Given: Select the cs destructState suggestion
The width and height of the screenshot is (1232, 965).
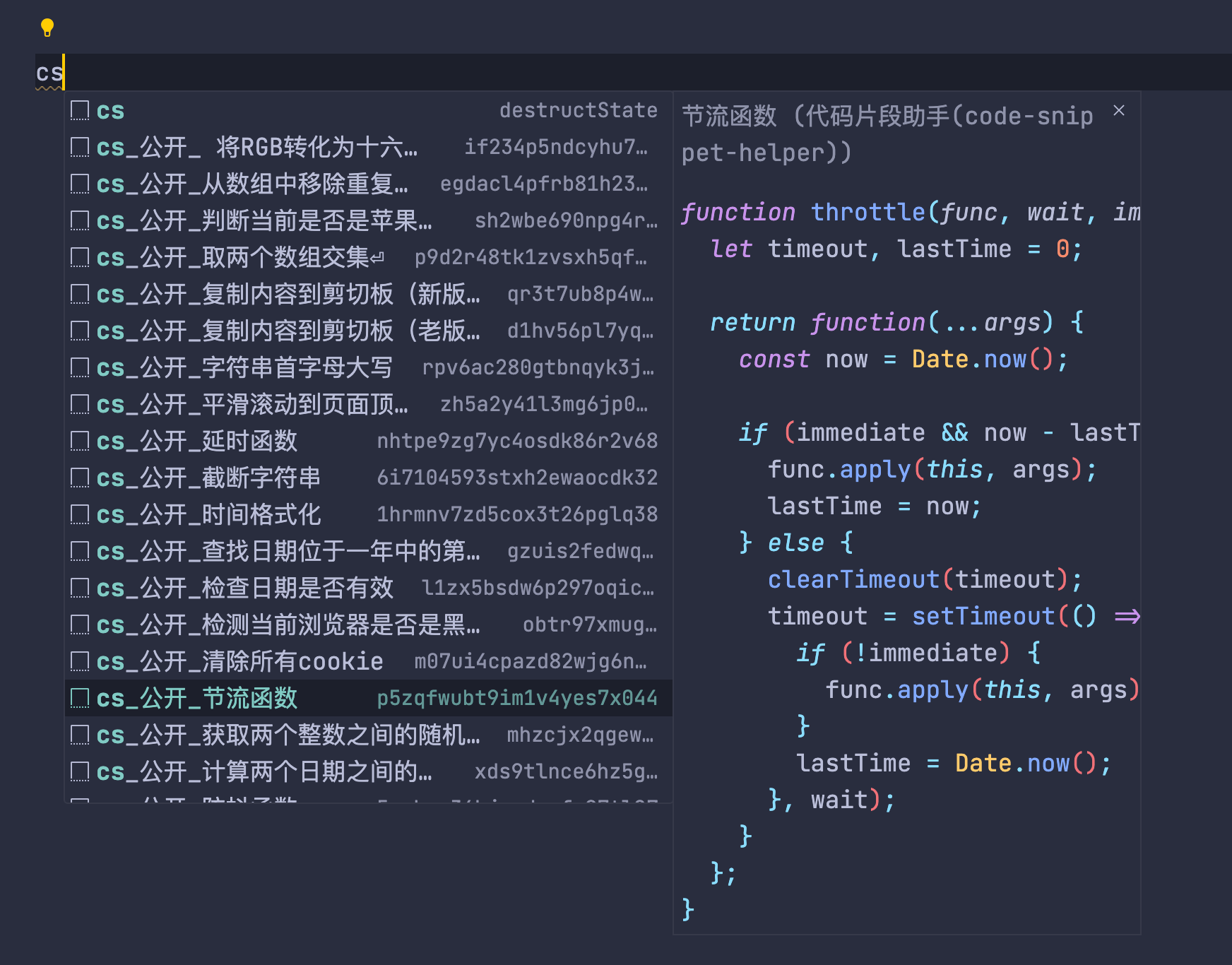Looking at the screenshot, I should pyautogui.click(x=368, y=110).
